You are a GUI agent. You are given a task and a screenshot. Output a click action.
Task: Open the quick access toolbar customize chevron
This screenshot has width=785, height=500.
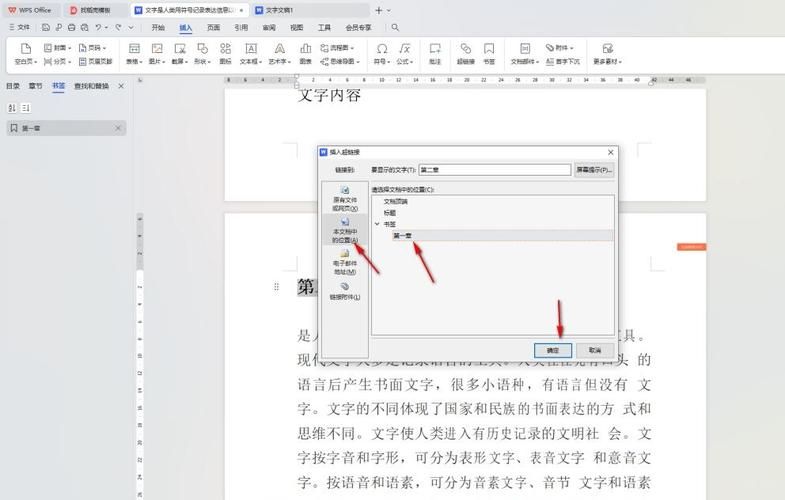point(131,28)
